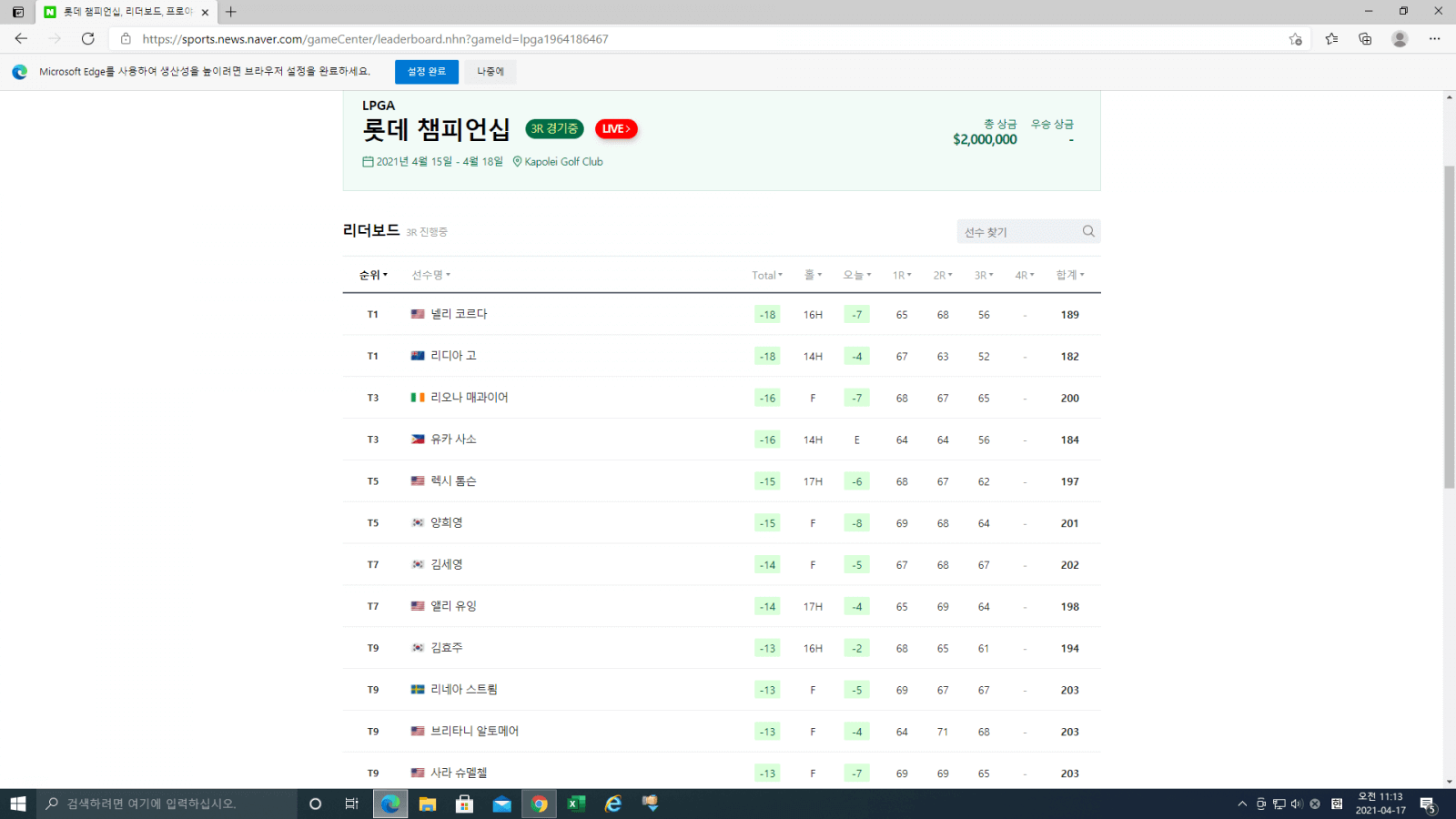
Task: Click the 나중에 button
Action: pos(490,71)
